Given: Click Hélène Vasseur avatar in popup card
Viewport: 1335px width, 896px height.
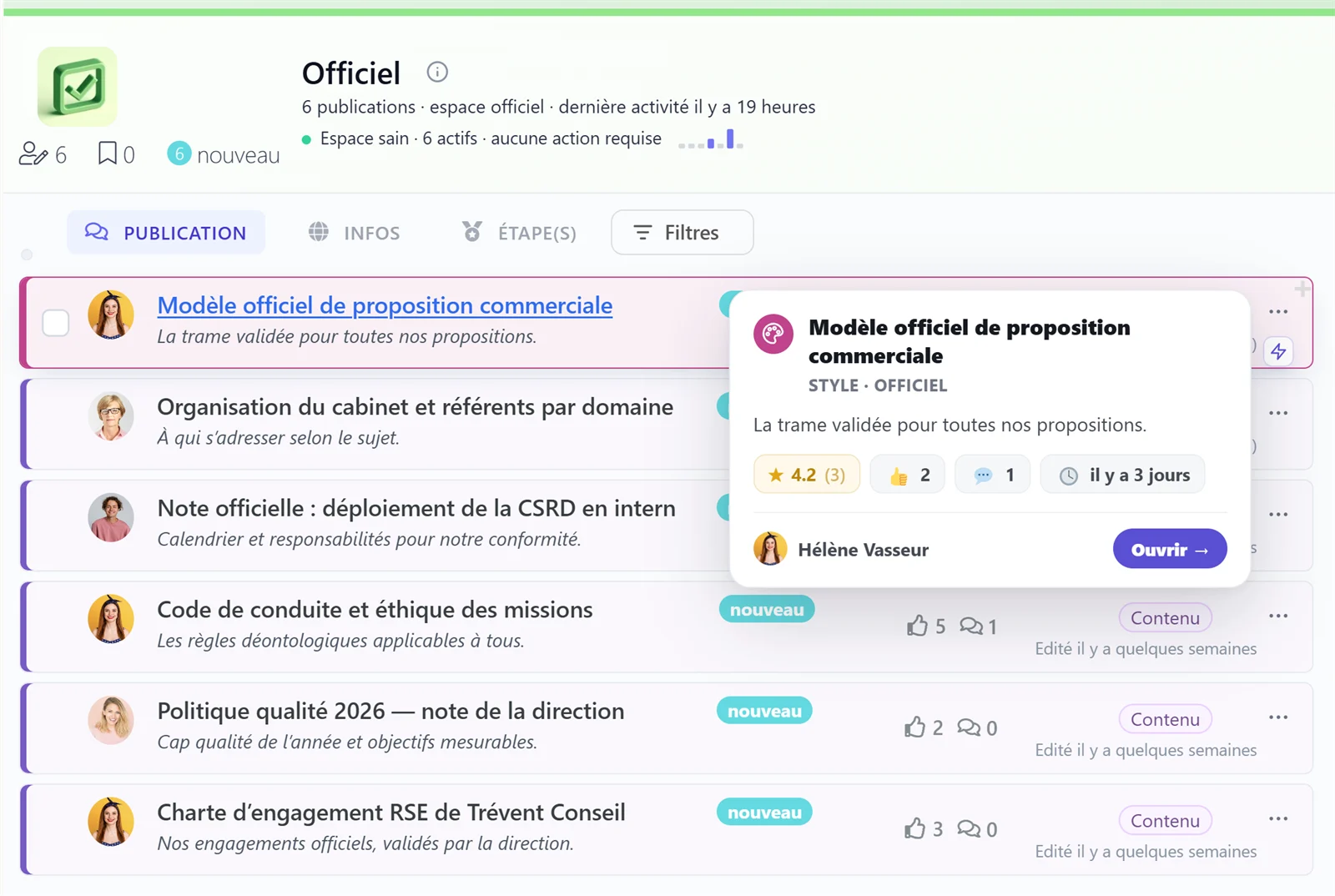Looking at the screenshot, I should tap(770, 549).
